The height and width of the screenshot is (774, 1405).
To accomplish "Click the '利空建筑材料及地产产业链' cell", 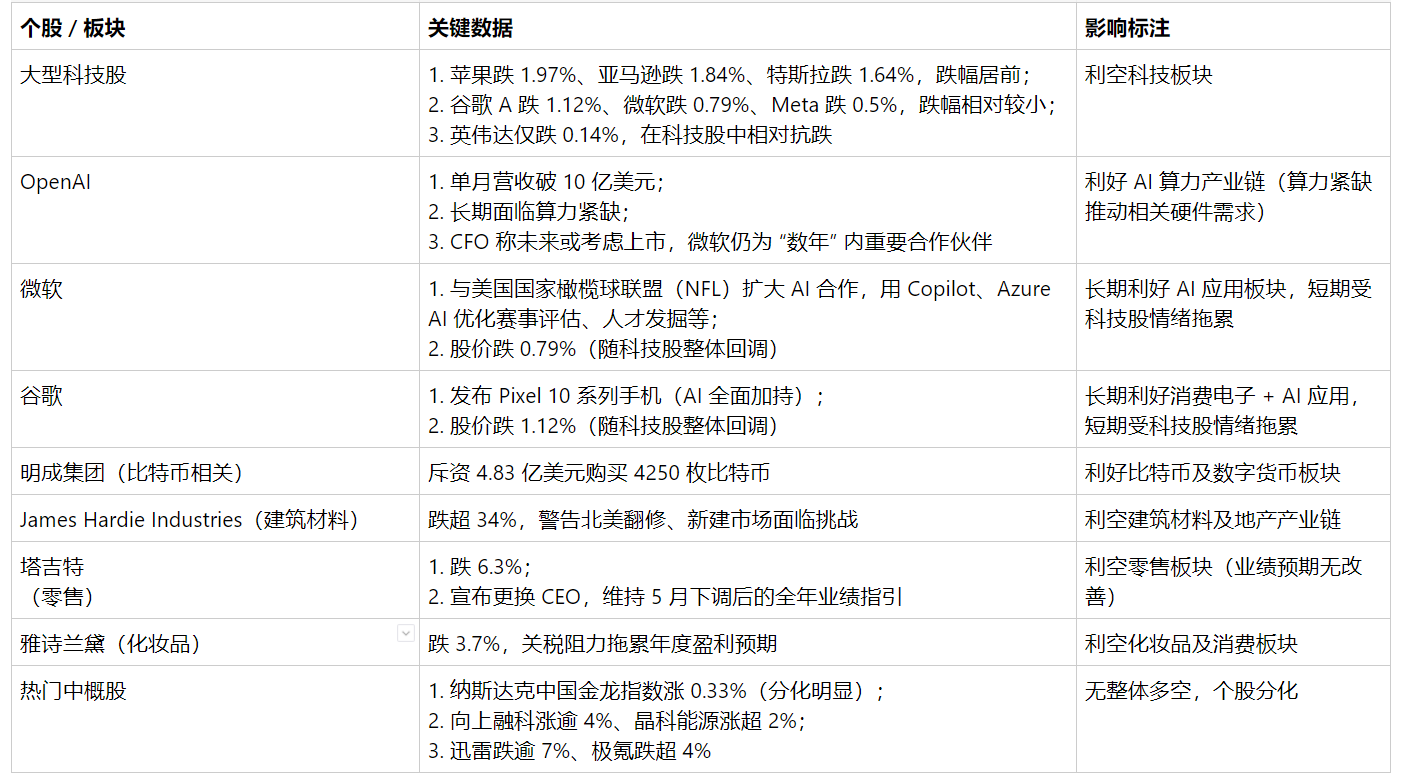I will tap(1233, 518).
